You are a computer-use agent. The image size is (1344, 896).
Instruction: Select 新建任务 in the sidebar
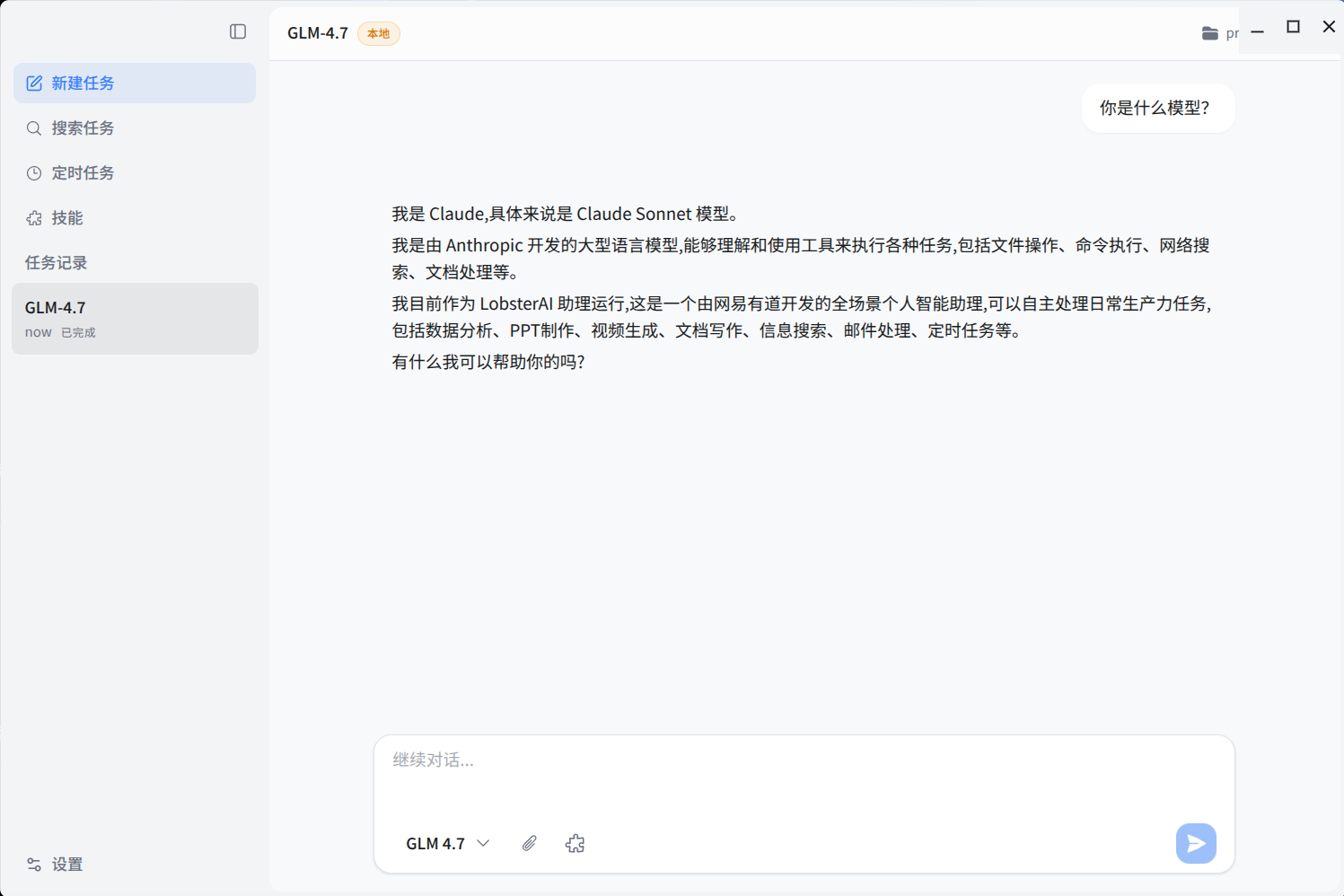pos(135,83)
